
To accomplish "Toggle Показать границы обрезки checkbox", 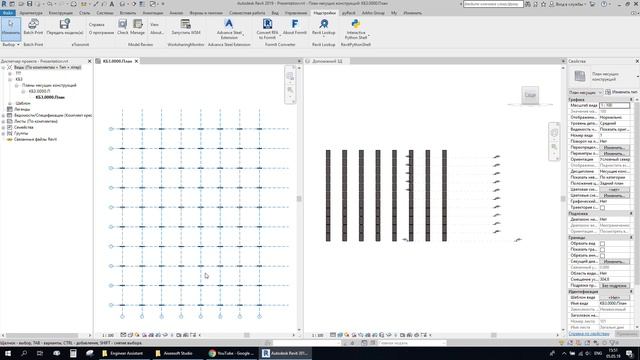I will click(602, 249).
